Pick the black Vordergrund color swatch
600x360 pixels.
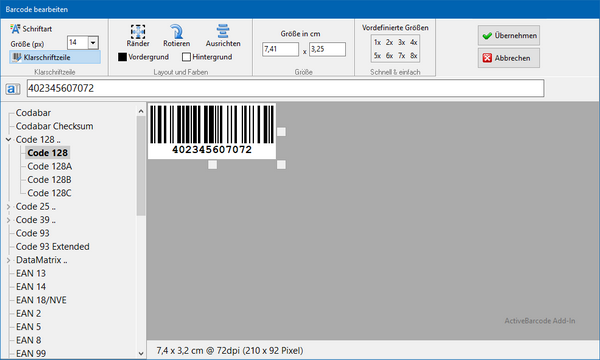click(122, 57)
